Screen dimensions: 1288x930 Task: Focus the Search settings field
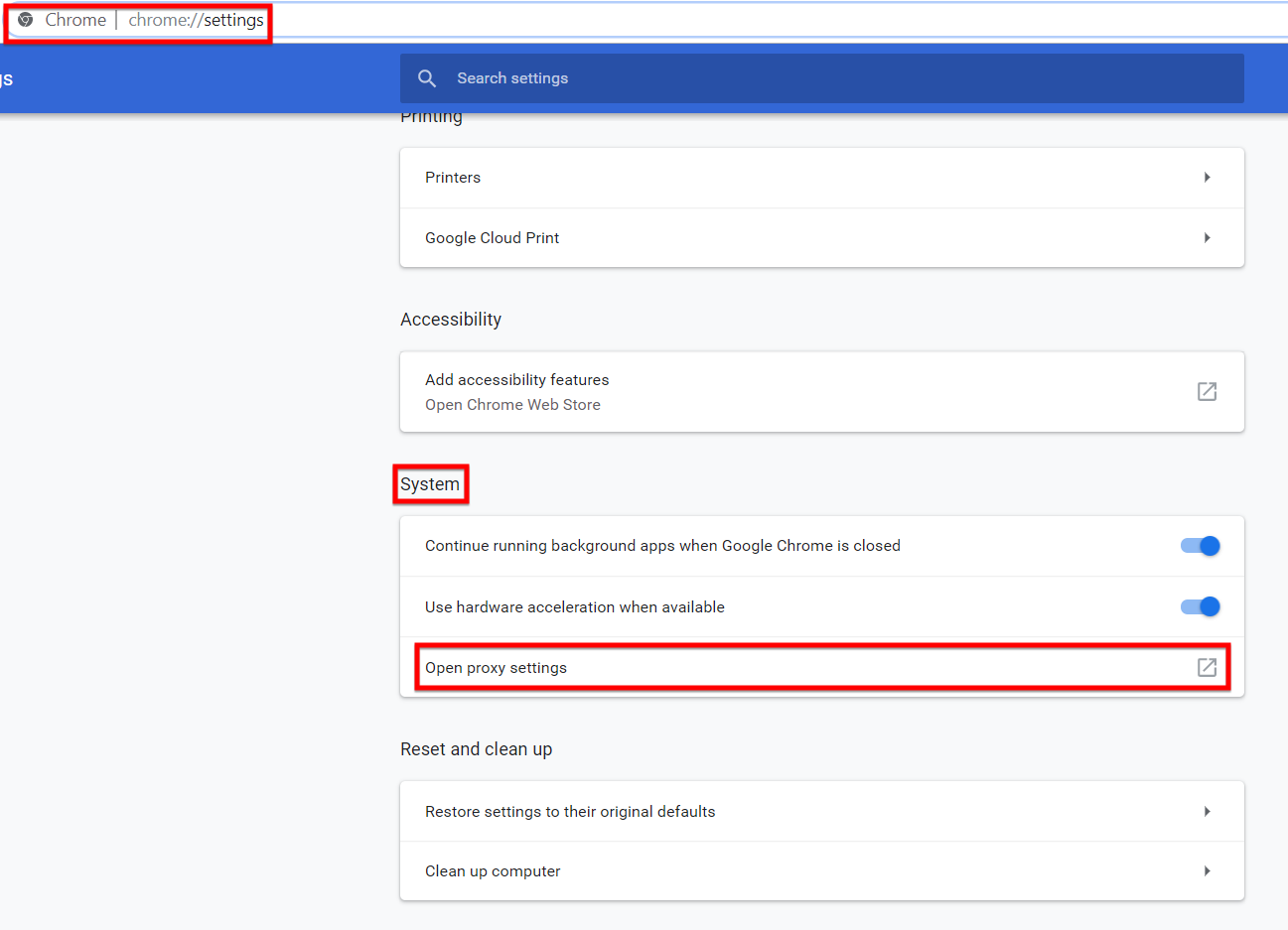794,78
